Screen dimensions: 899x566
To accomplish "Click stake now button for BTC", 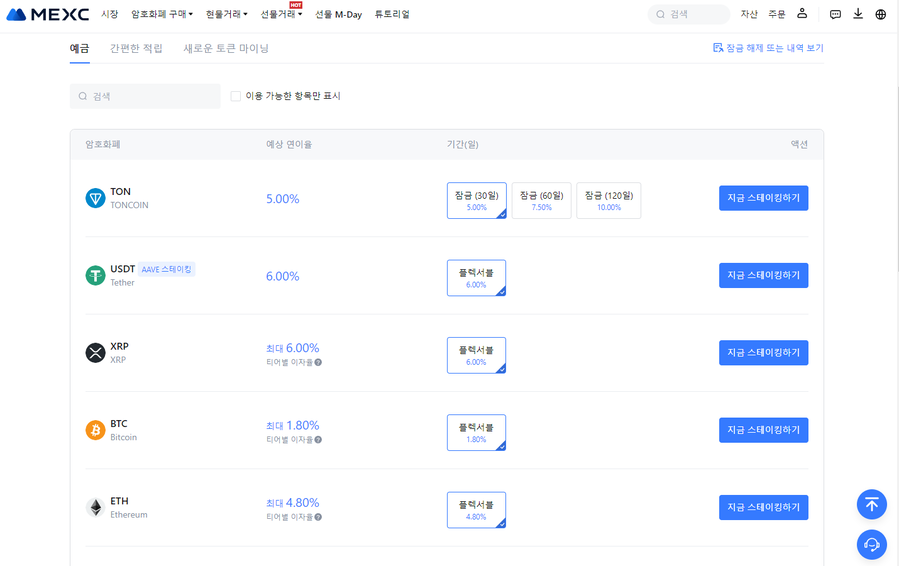I will coord(764,430).
